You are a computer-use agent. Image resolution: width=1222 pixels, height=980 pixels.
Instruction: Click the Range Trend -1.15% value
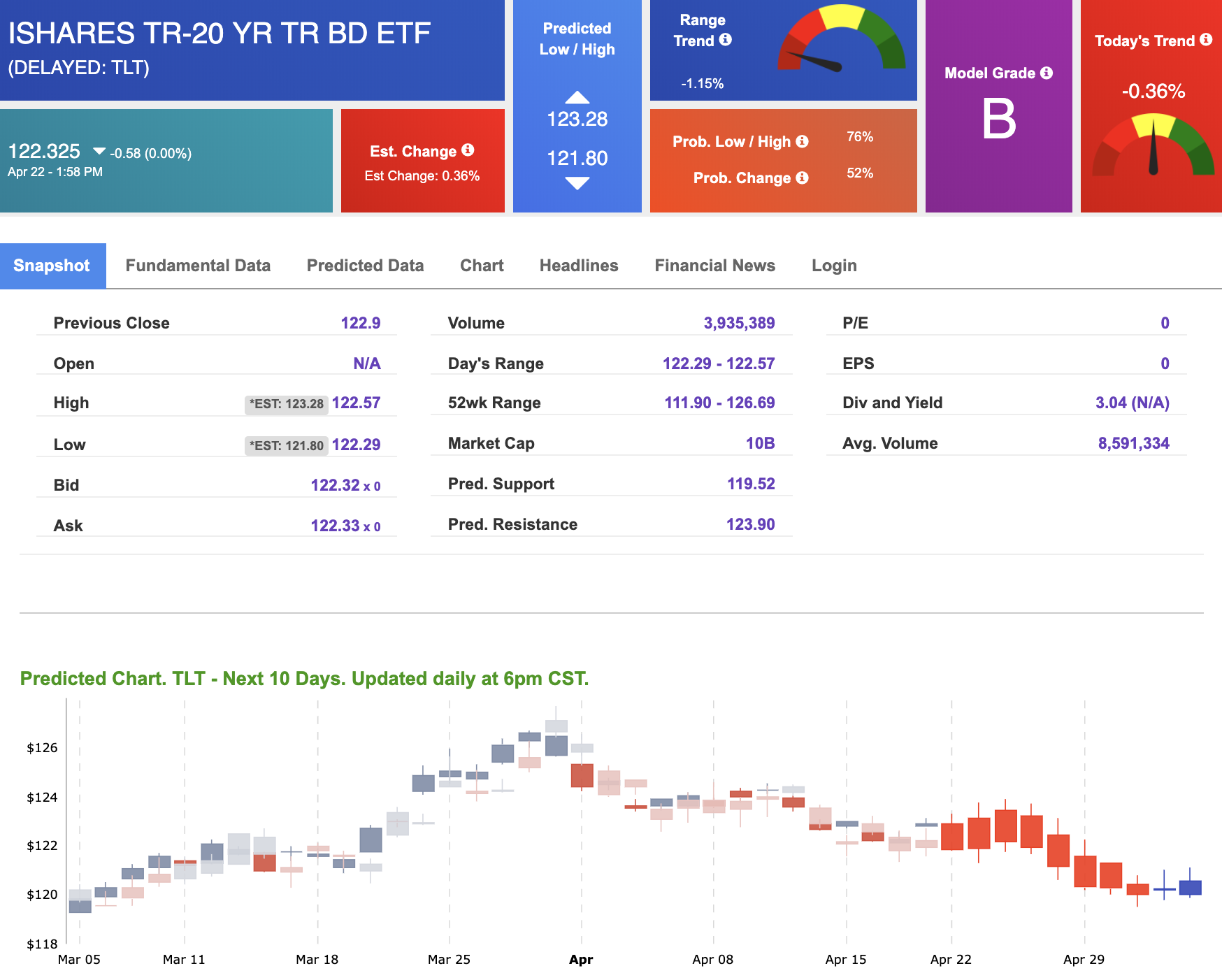click(x=703, y=83)
